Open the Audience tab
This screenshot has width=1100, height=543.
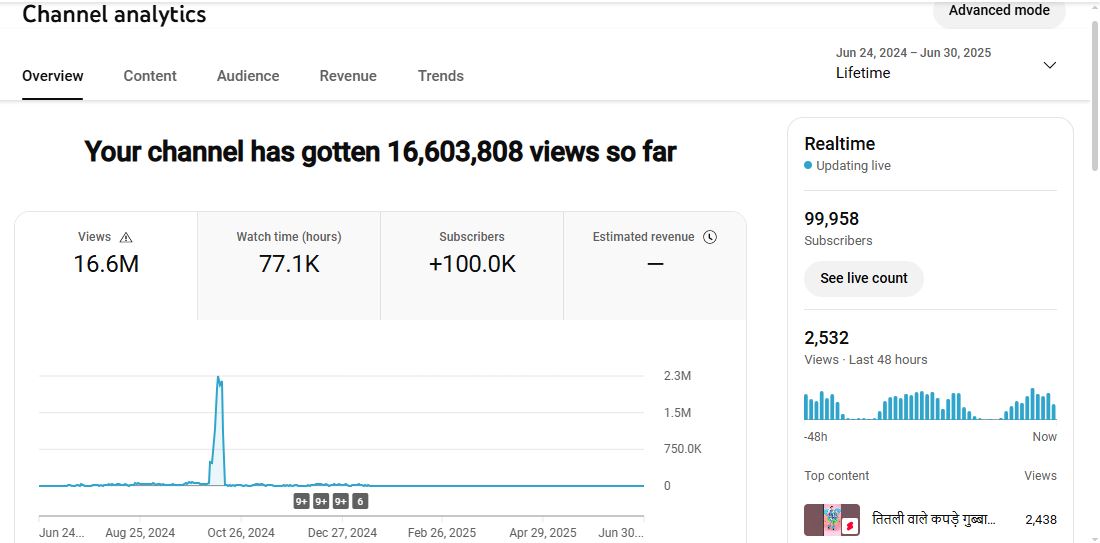click(x=248, y=76)
